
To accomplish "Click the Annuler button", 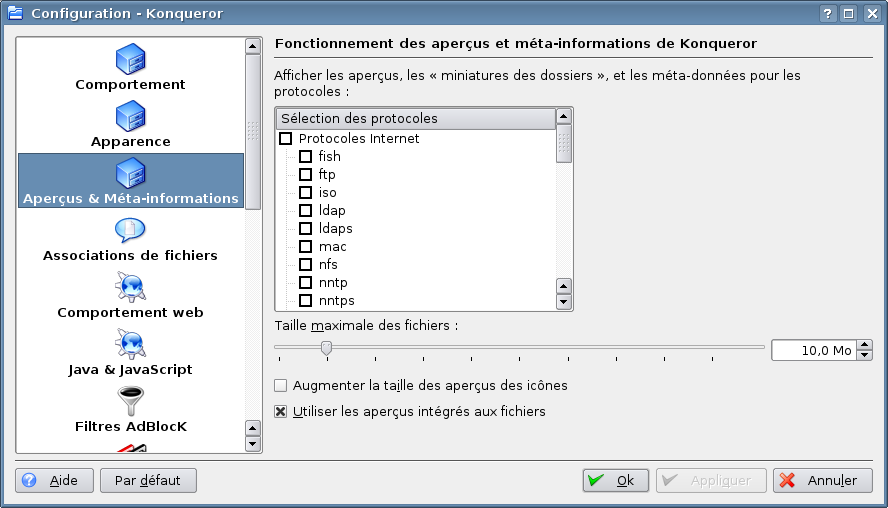I will (819, 480).
